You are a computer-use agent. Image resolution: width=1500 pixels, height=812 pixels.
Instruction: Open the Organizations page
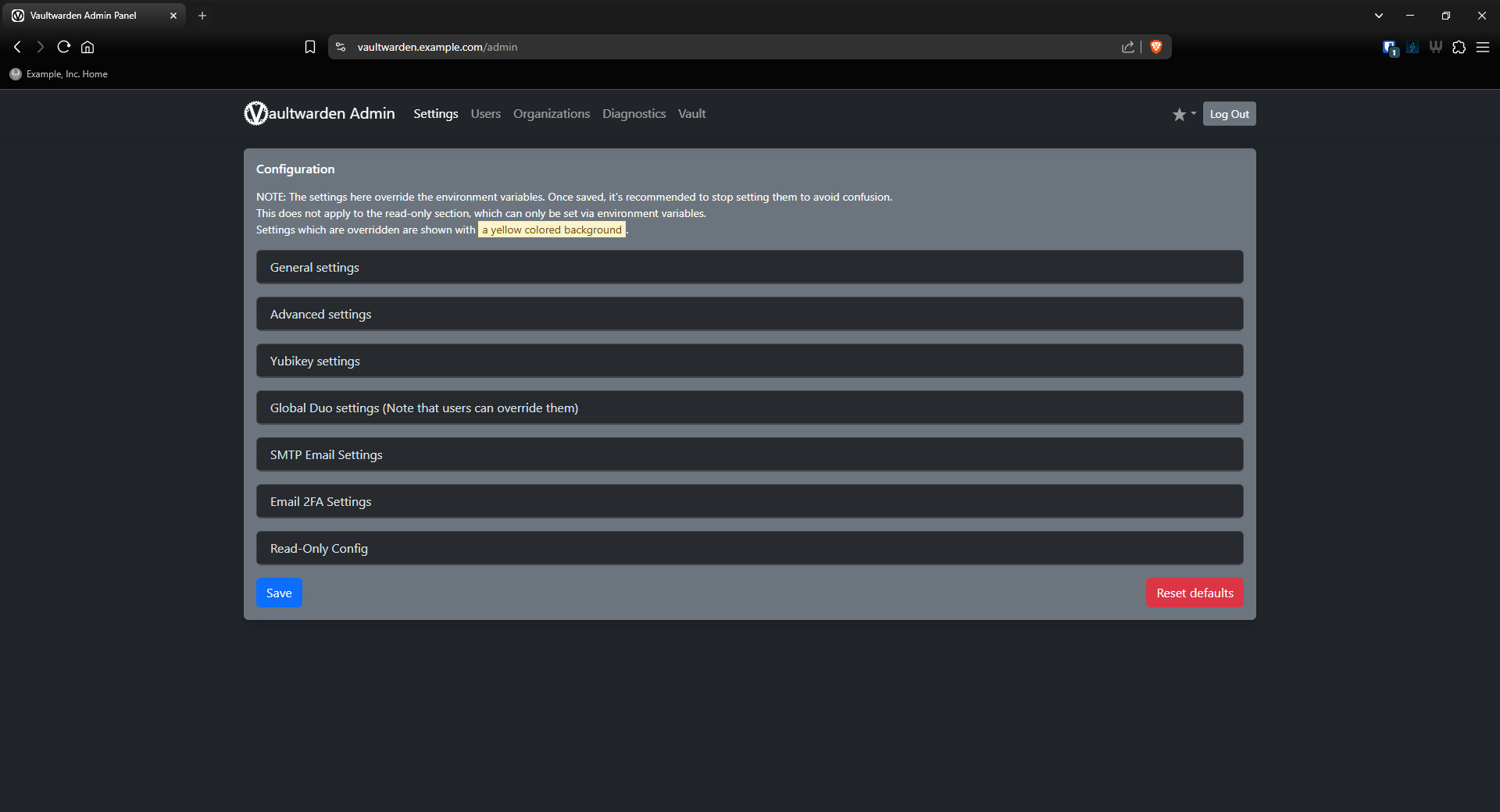coord(551,114)
